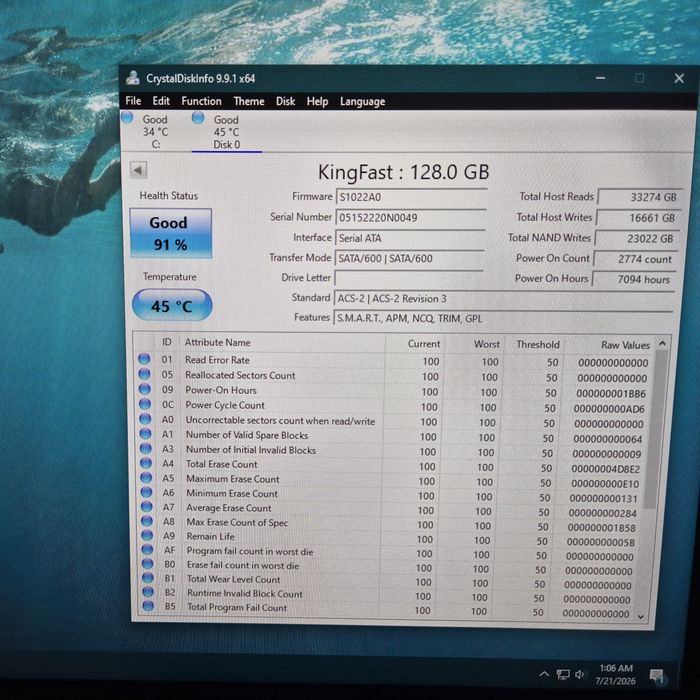Click the attribute list vertical scrollbar thumb
Screen dimensions: 700x700
tap(656, 429)
